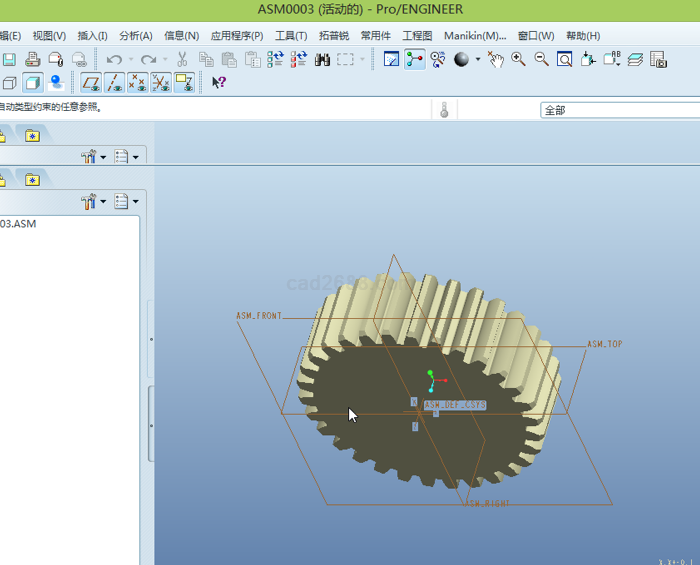This screenshot has width=700, height=565.
Task: Click the Print icon
Action: point(33,60)
